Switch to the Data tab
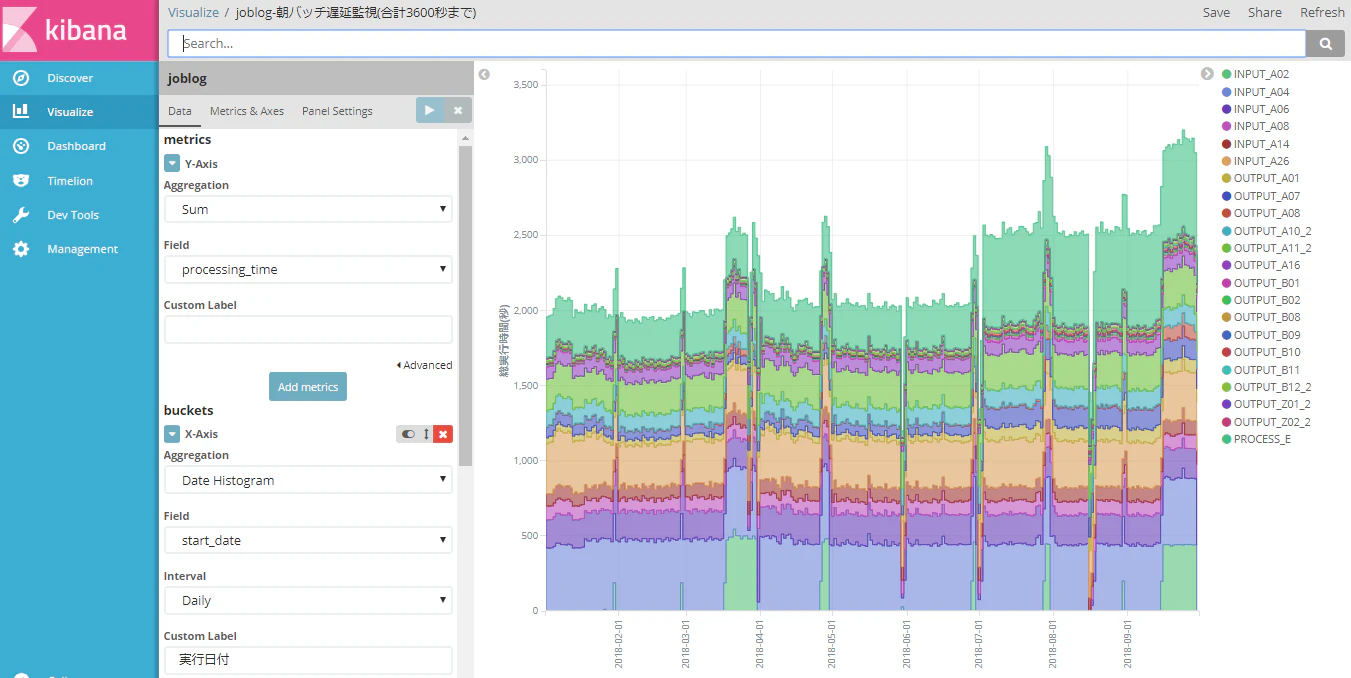 (180, 111)
